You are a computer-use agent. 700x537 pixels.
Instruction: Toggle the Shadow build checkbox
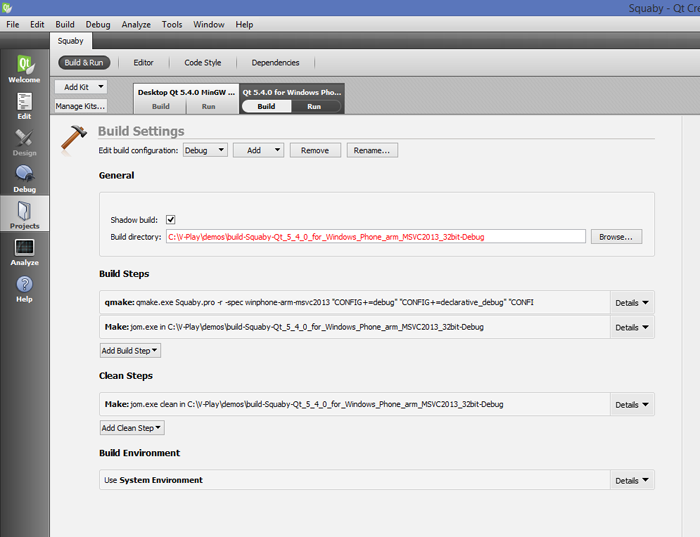click(171, 220)
